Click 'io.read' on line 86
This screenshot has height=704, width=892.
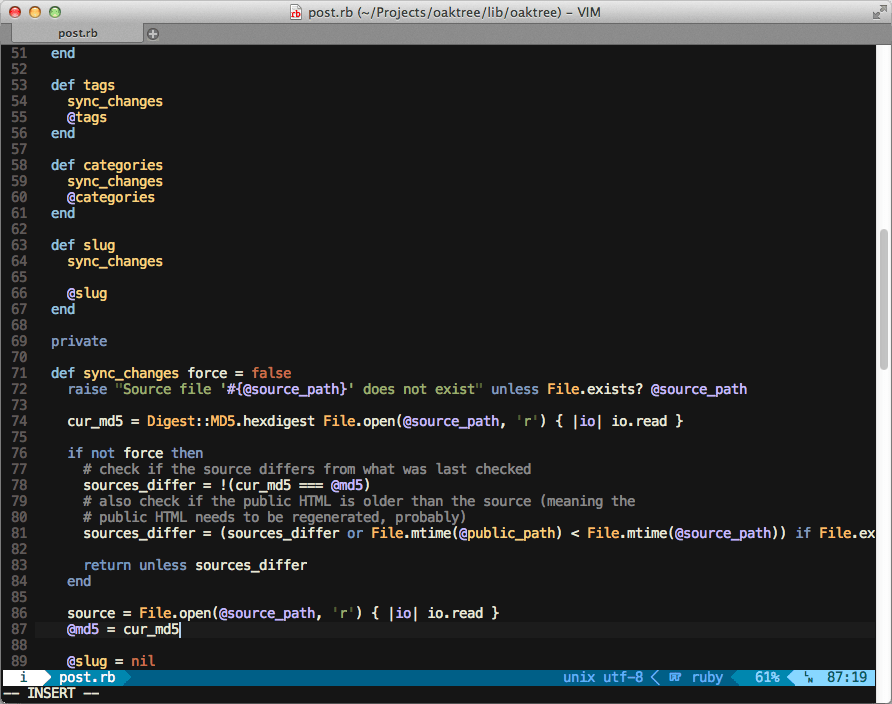coord(455,613)
